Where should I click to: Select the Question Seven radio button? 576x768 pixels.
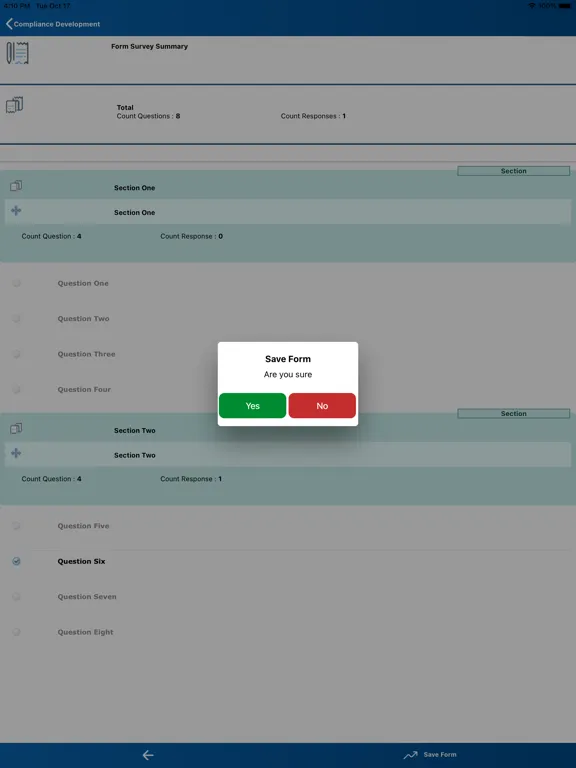coord(16,597)
